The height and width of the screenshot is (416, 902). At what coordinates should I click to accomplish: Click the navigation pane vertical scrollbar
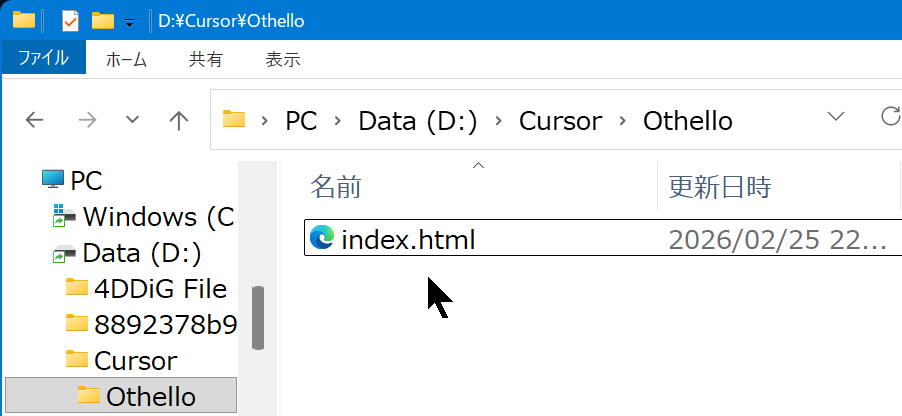pos(257,317)
